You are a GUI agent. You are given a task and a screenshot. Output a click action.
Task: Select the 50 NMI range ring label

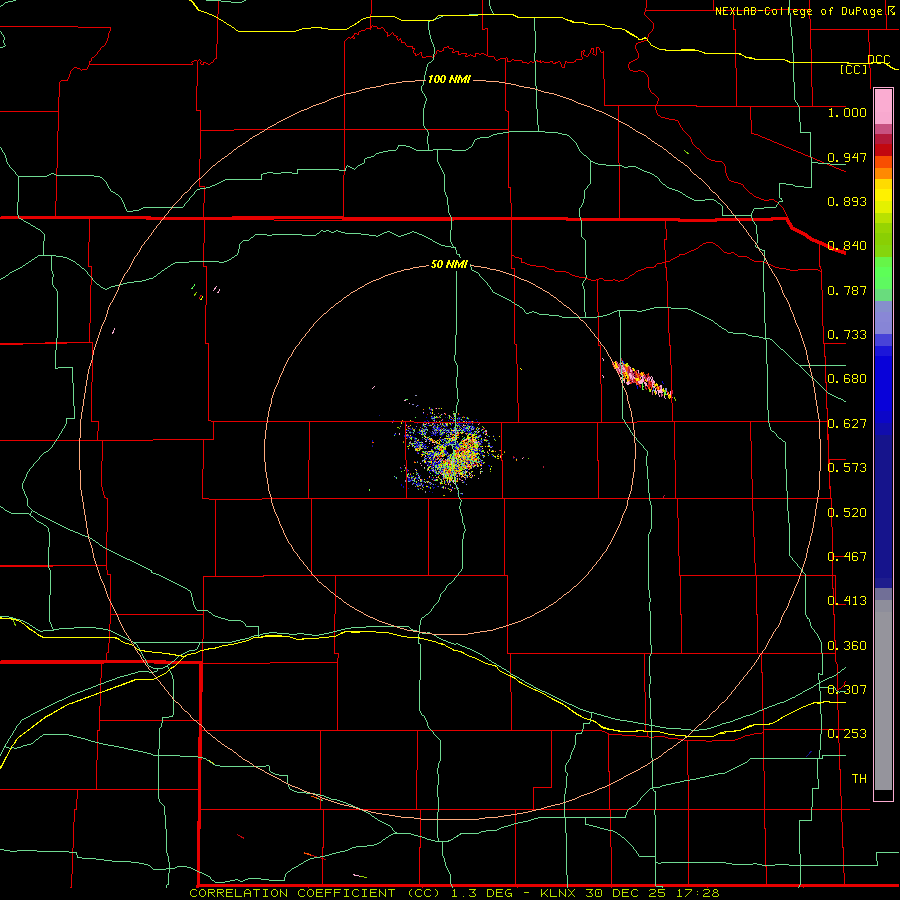[x=449, y=264]
